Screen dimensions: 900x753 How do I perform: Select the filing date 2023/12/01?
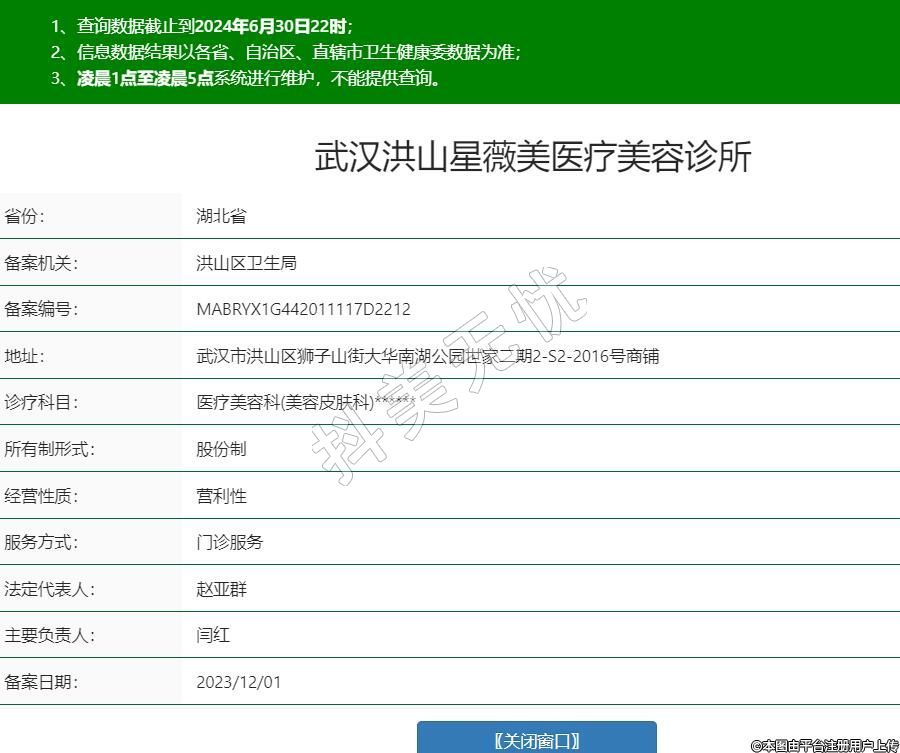coord(238,682)
